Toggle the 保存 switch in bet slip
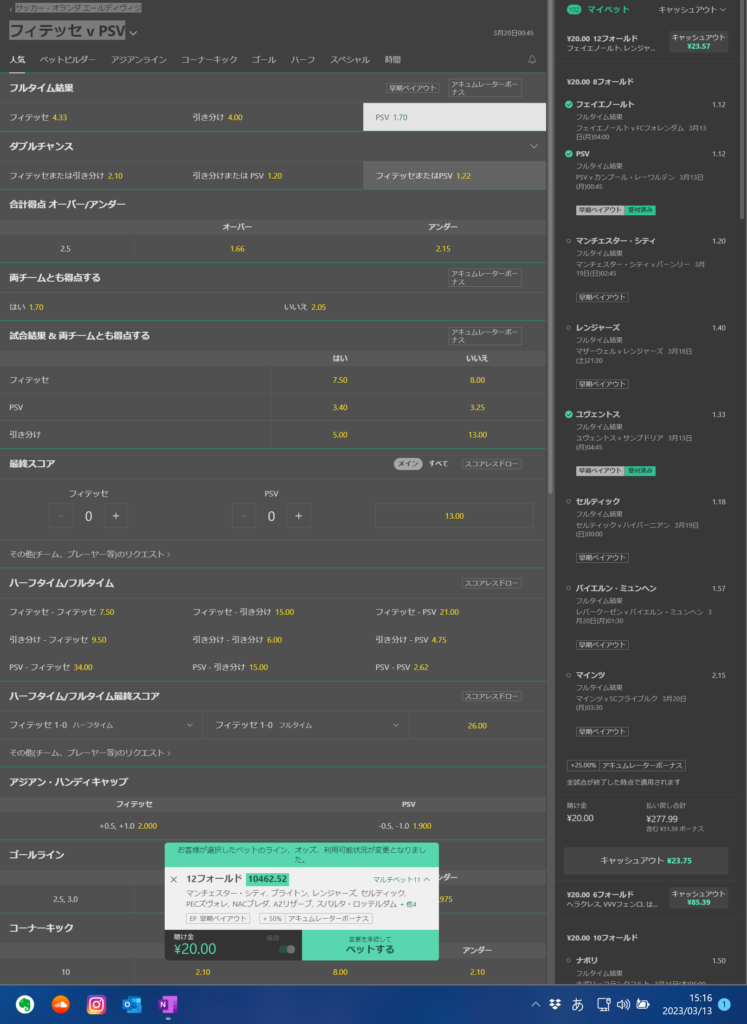 coord(287,949)
